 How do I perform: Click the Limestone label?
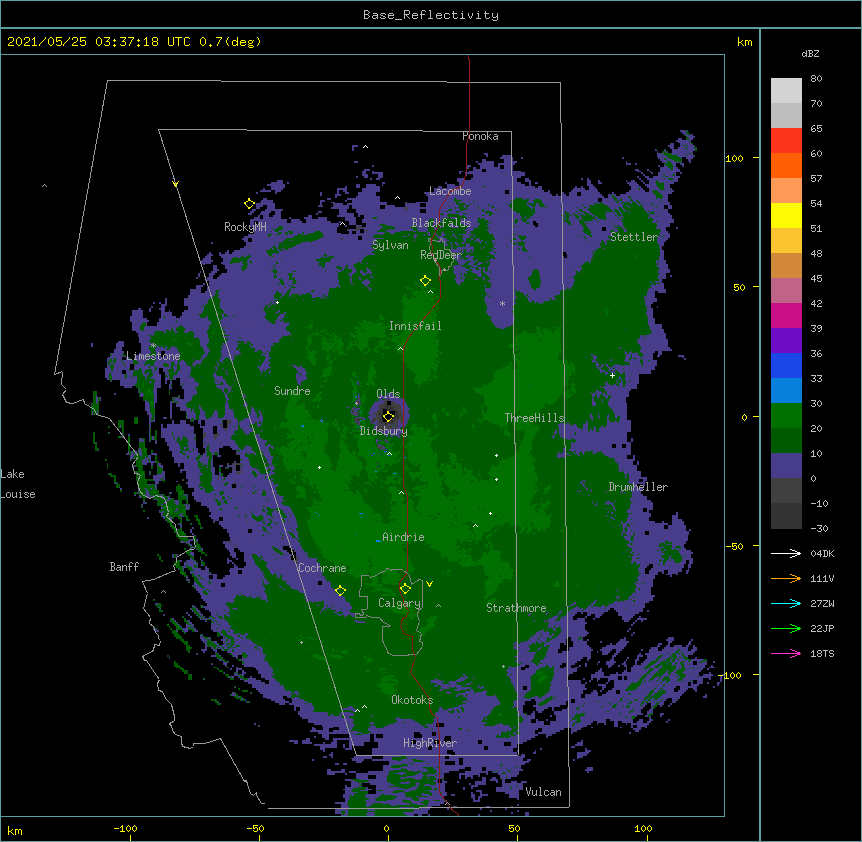point(153,356)
